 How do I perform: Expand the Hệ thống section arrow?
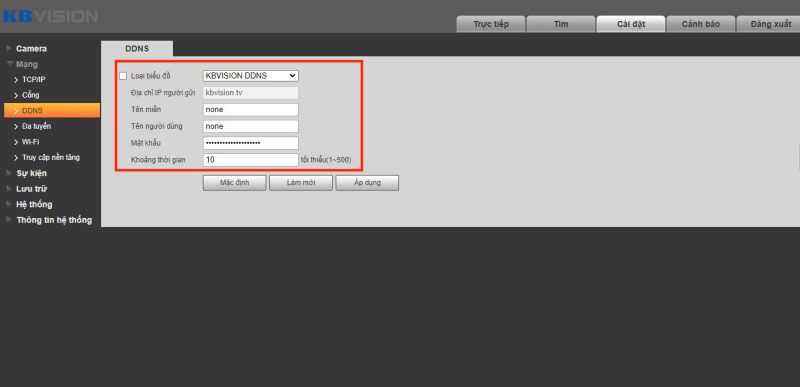point(9,204)
